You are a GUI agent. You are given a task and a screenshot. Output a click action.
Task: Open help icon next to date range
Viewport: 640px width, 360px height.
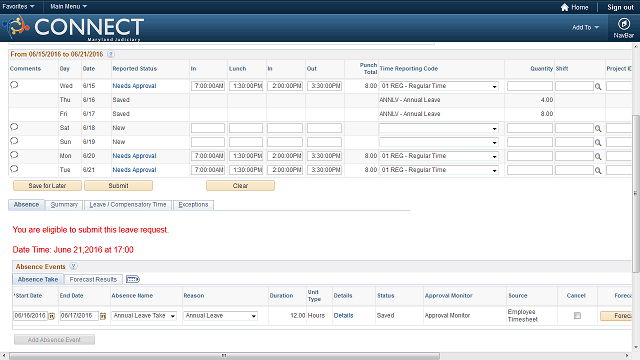[x=111, y=54]
